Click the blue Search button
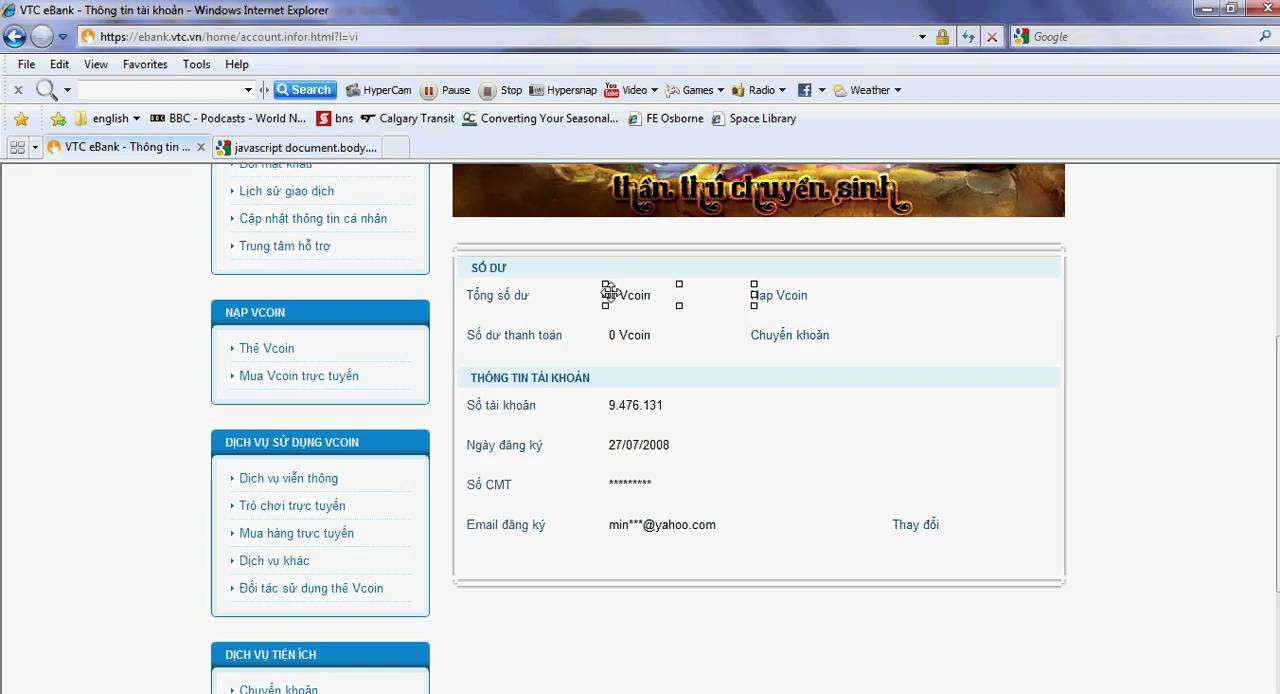 [305, 90]
